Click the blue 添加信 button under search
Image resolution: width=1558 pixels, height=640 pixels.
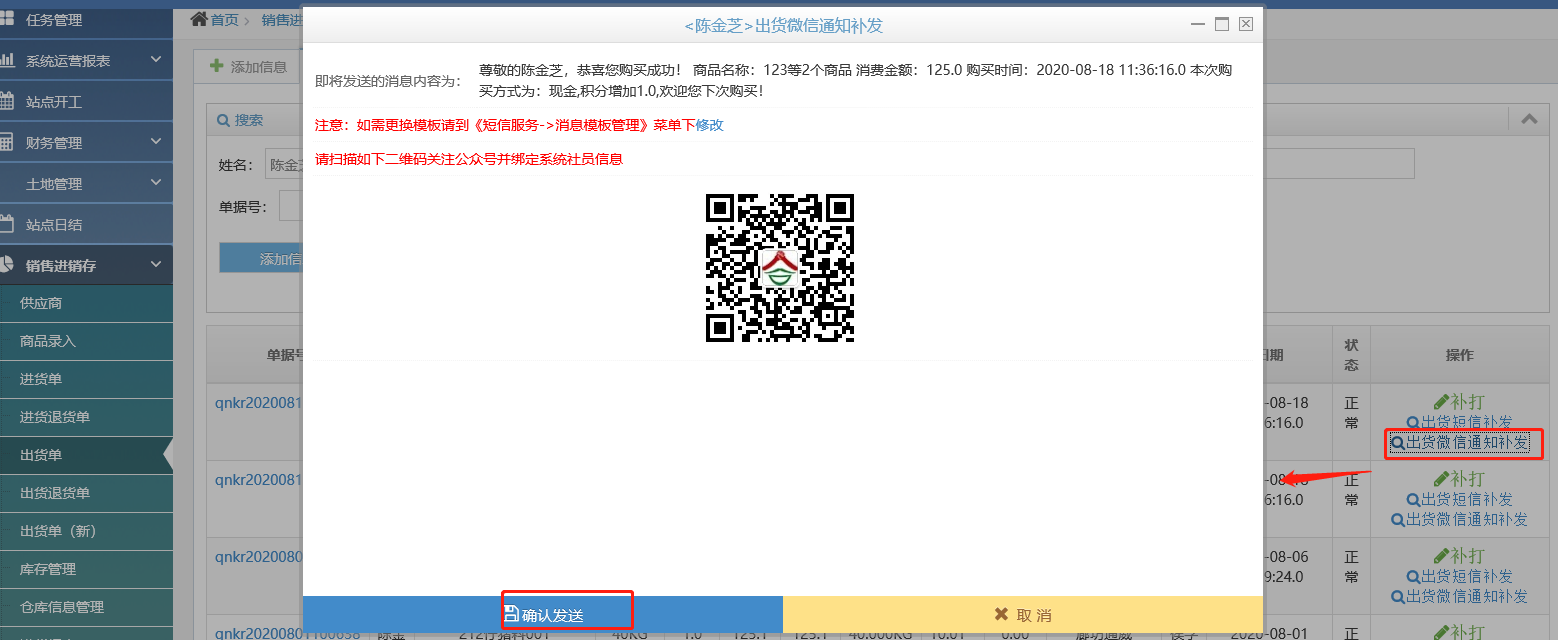pyautogui.click(x=261, y=258)
